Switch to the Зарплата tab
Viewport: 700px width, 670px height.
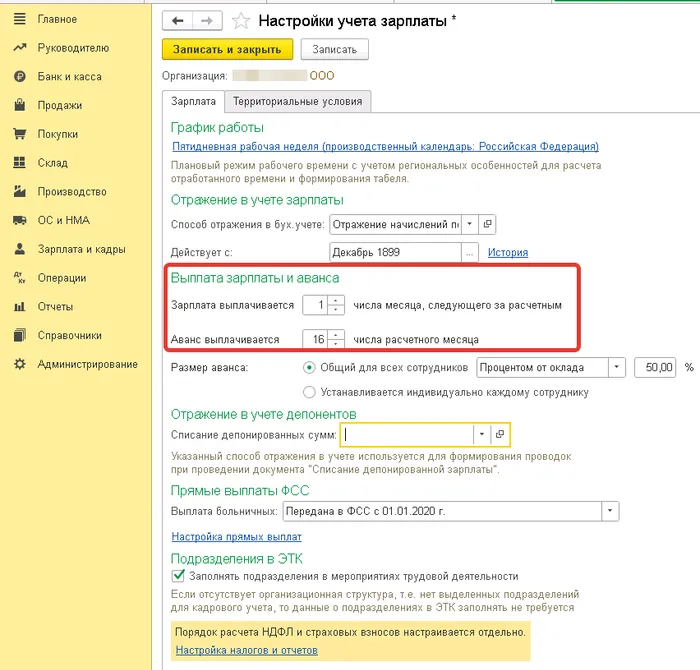193,101
